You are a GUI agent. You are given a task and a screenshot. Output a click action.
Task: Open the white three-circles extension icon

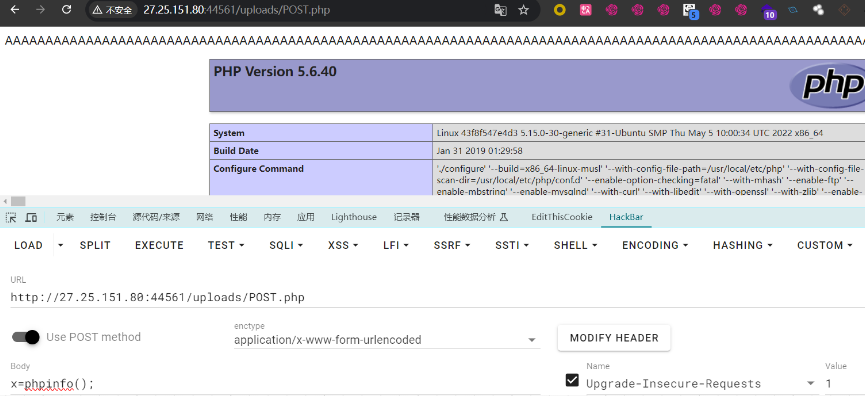(819, 10)
